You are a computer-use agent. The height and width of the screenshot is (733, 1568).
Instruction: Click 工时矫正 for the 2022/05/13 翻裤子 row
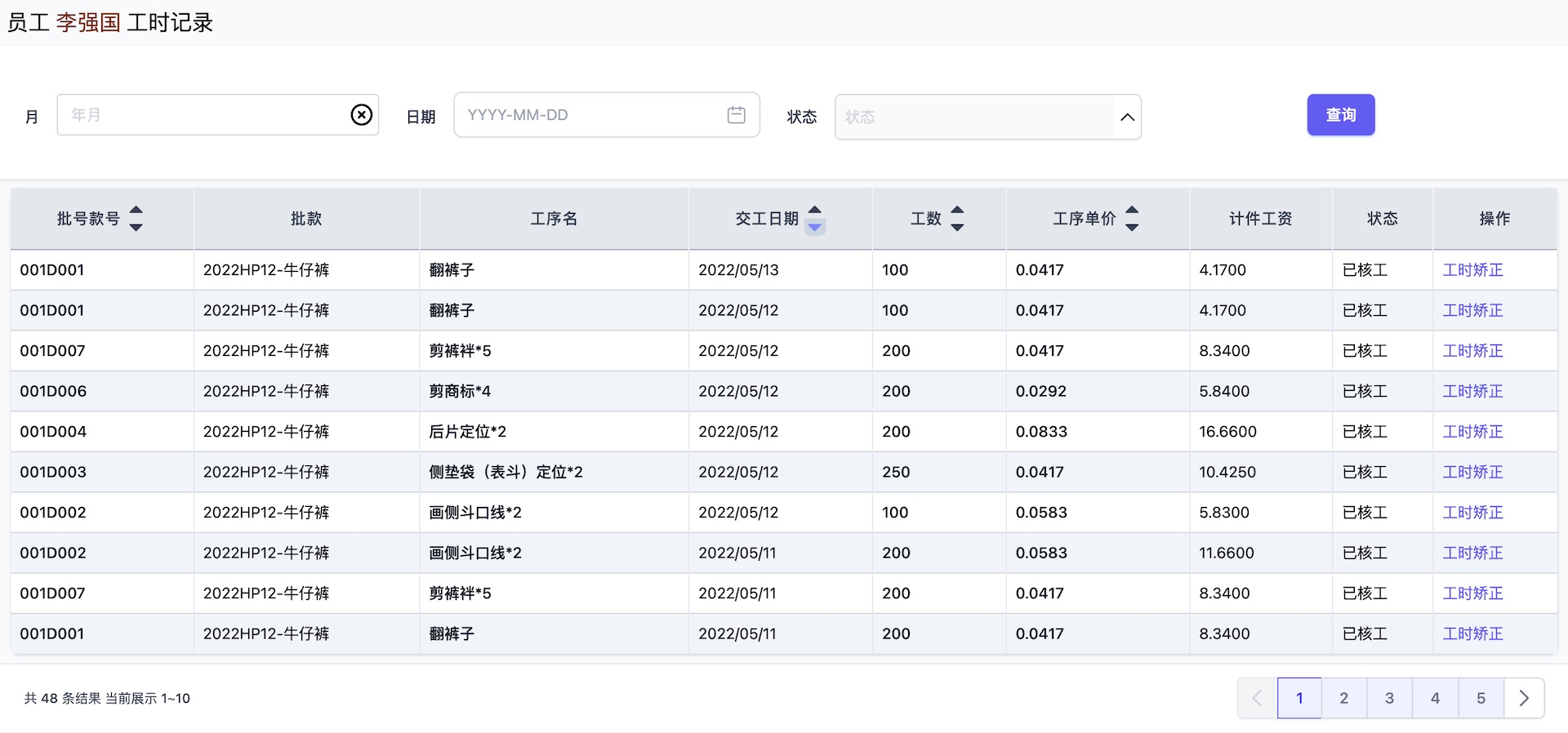tap(1472, 270)
